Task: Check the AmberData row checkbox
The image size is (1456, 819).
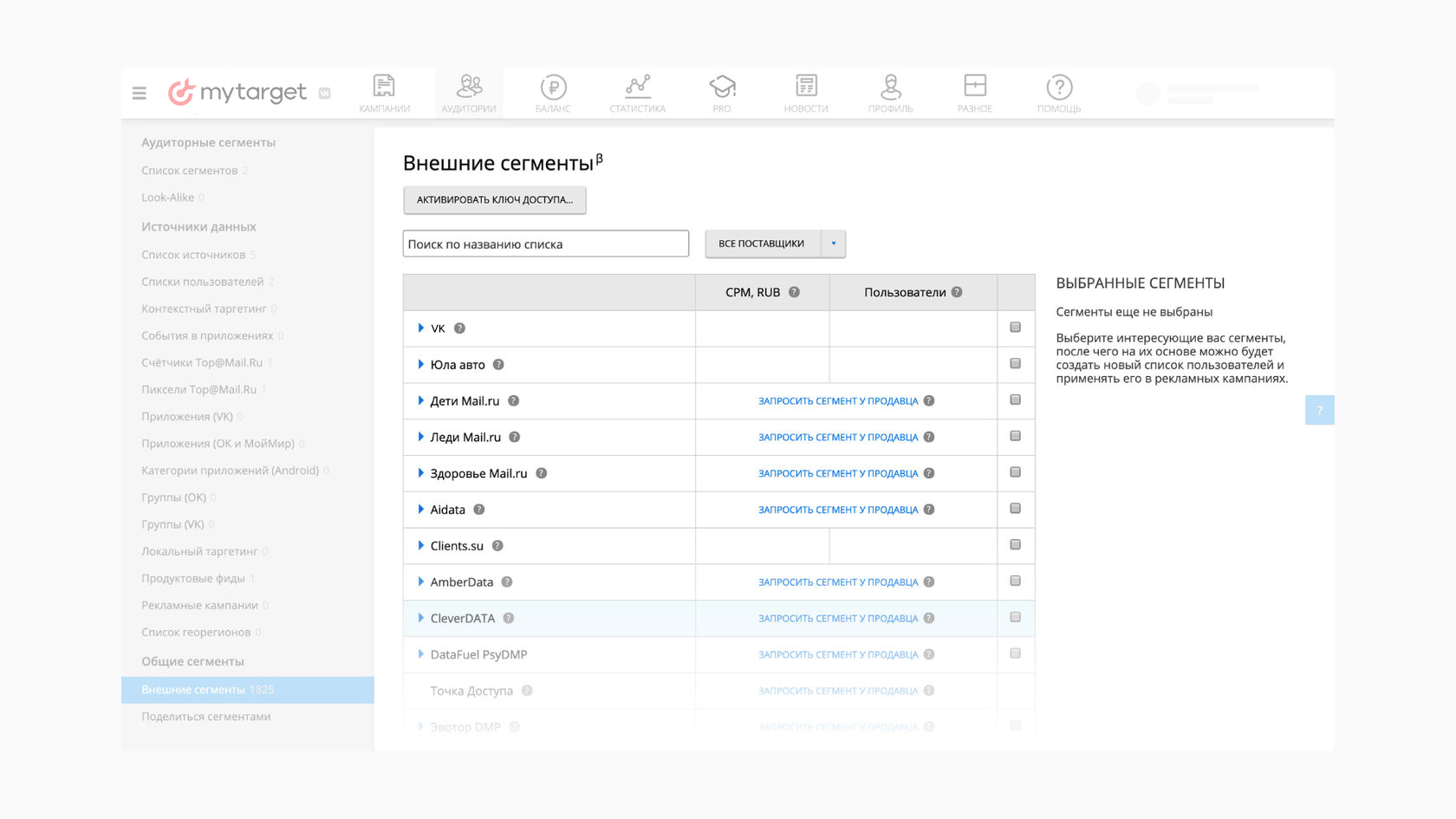Action: [1015, 582]
